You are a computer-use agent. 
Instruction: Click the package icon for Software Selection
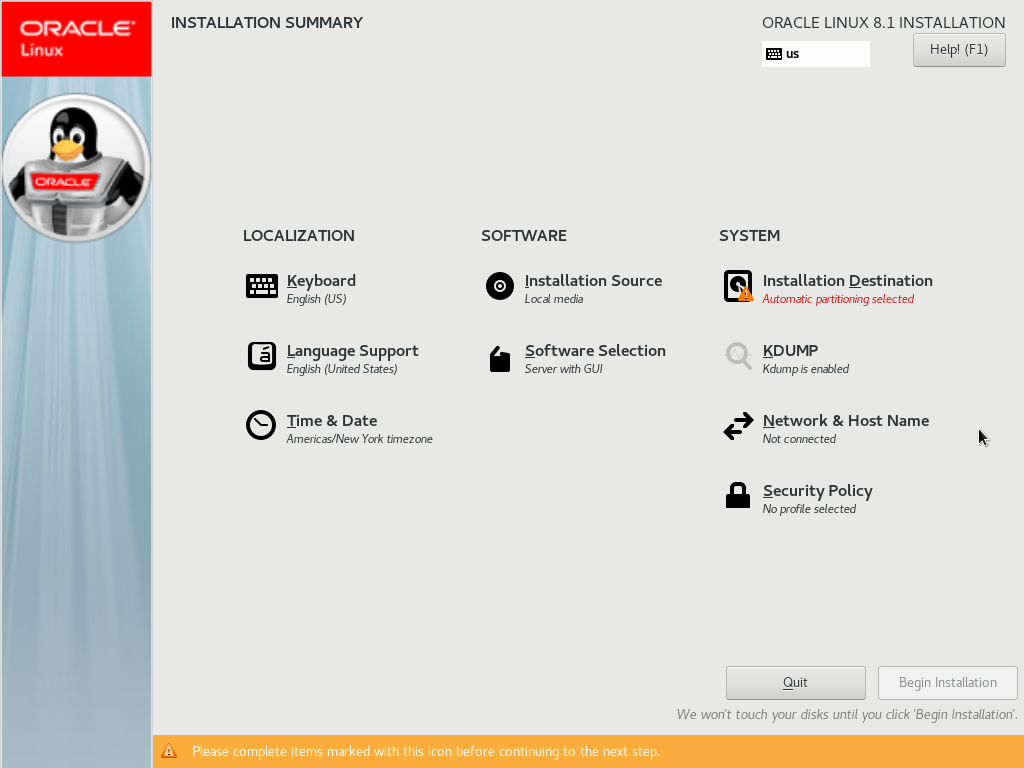tap(500, 359)
